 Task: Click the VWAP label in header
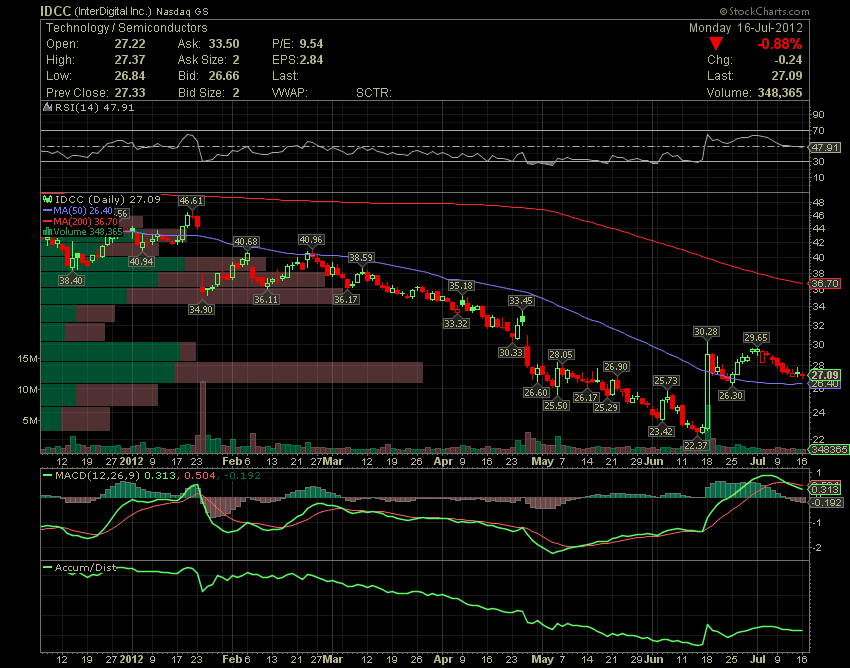pos(289,93)
